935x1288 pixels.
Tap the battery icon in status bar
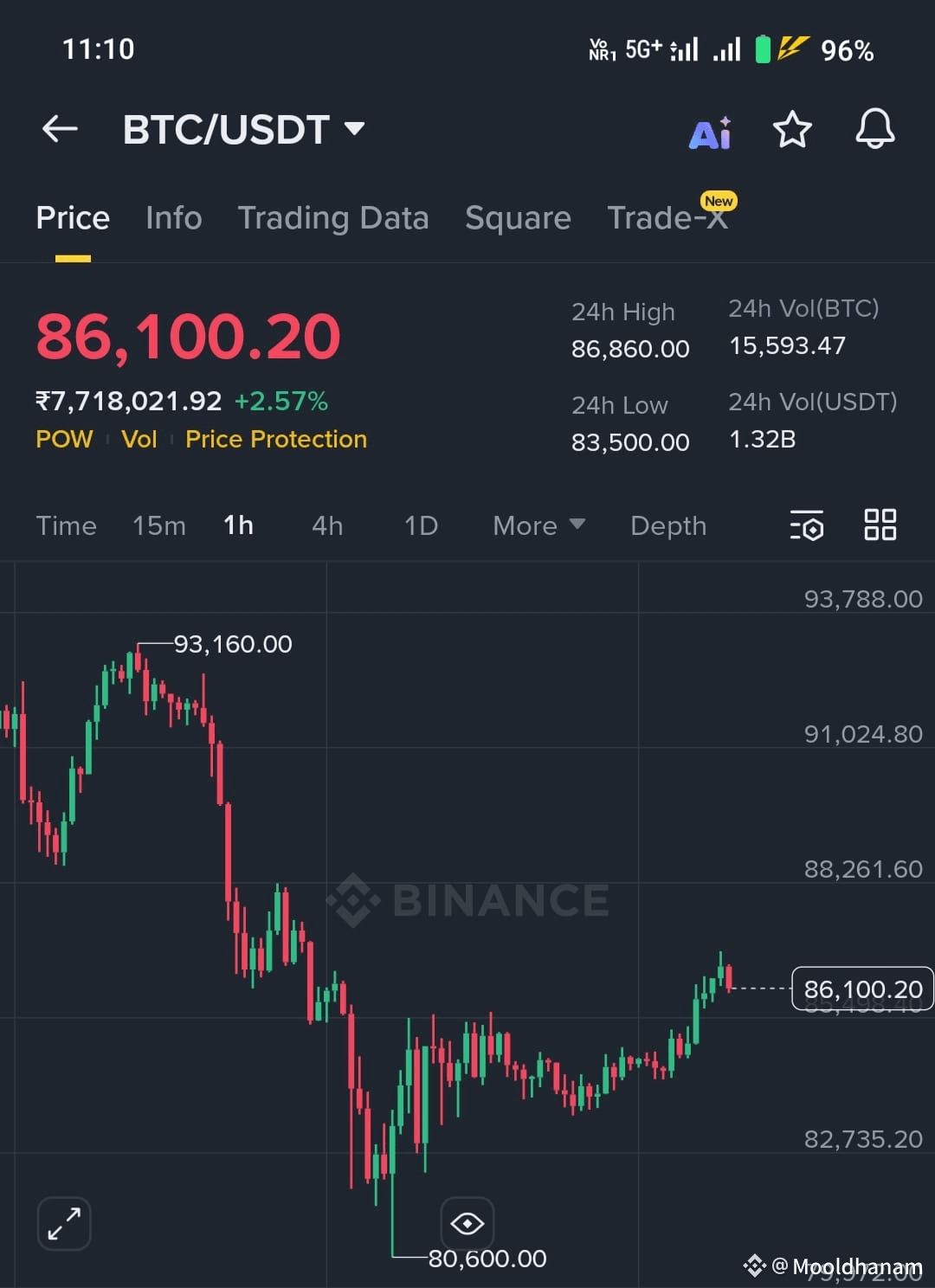763,49
